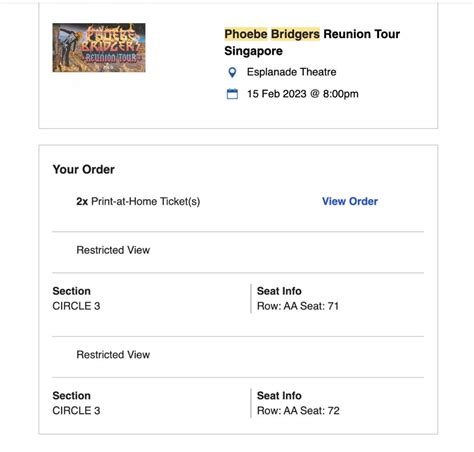Click the calendar date icon

coord(232,94)
